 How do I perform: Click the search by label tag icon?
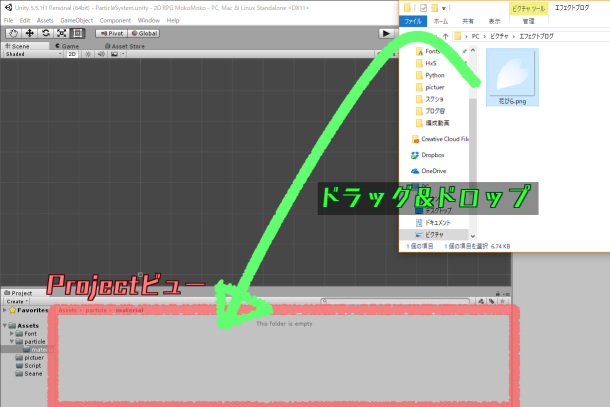click(492, 301)
